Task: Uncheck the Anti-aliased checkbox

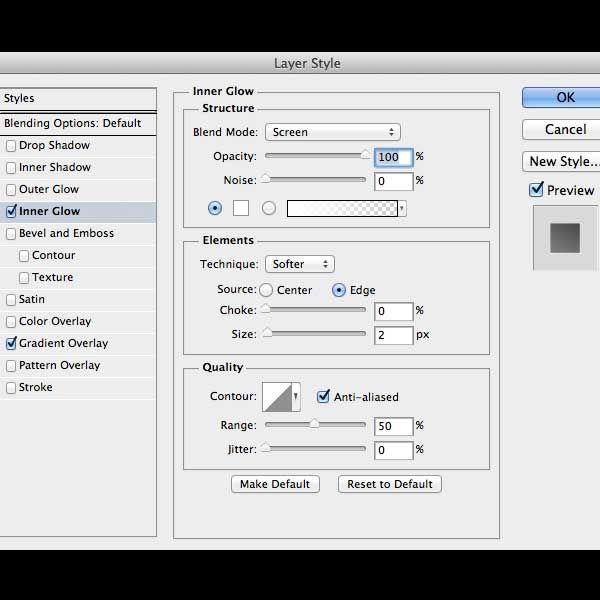Action: 323,396
